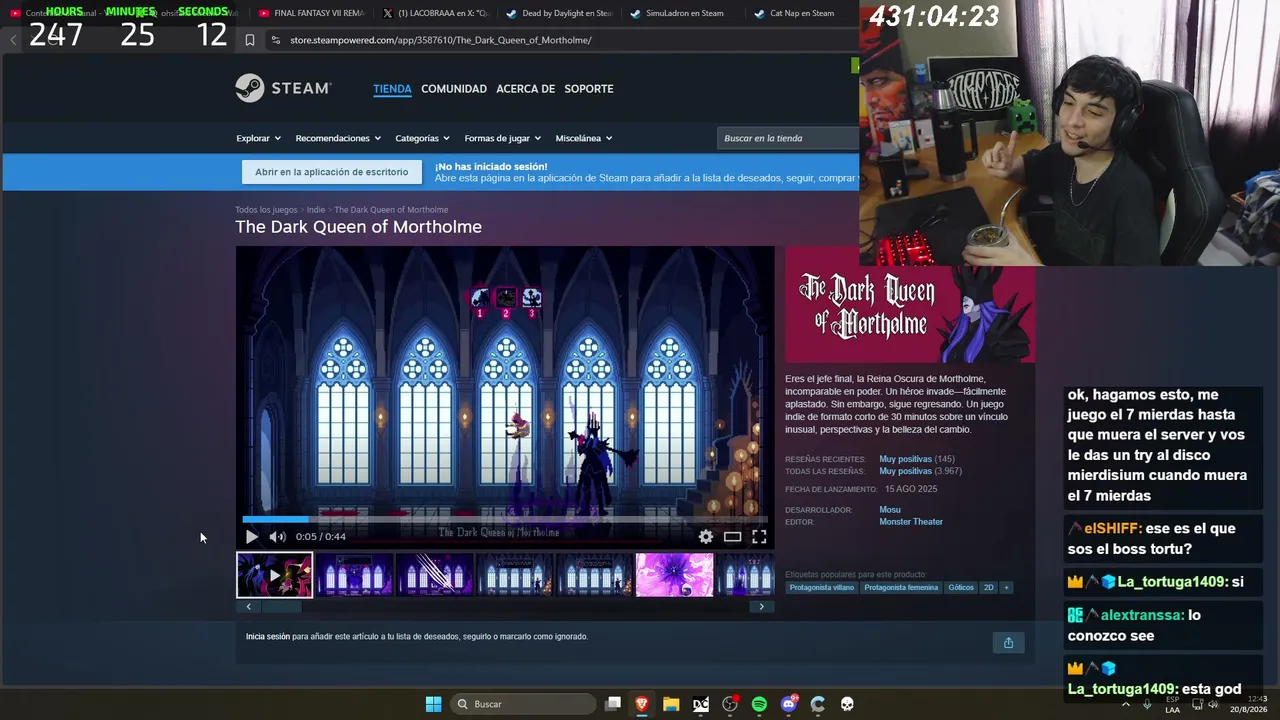This screenshot has height=720, width=1280.
Task: Switch to the LACOBRAAA en X tab
Action: 435,13
